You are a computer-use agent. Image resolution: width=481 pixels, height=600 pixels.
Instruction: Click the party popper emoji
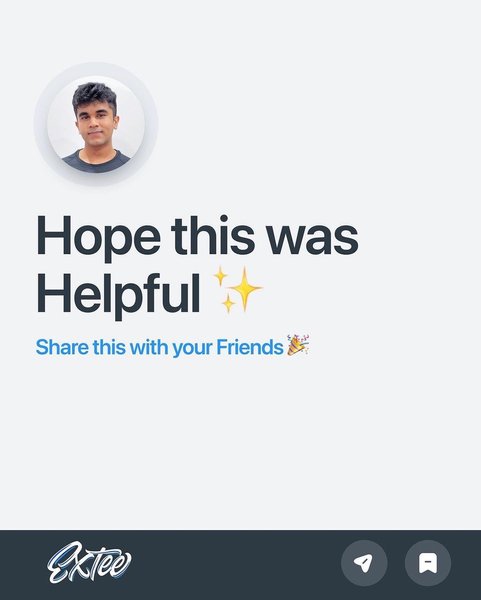coord(298,345)
